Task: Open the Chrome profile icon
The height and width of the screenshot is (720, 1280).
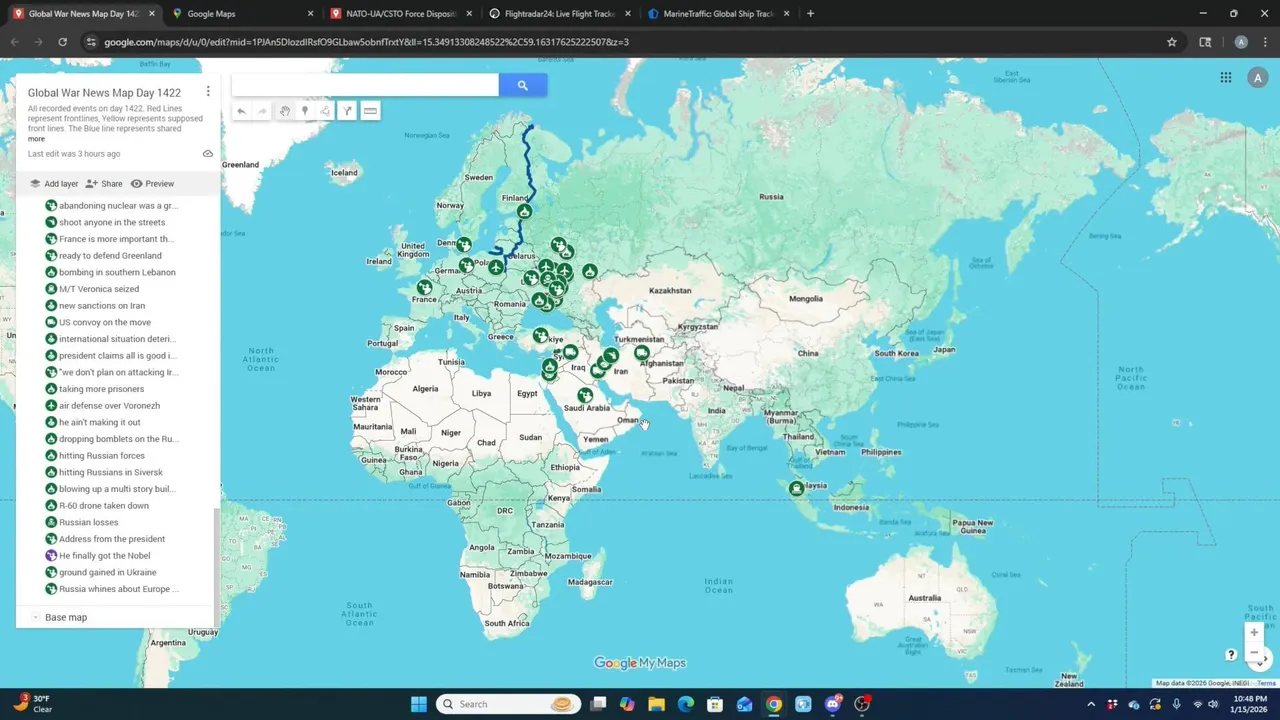Action: (1241, 42)
